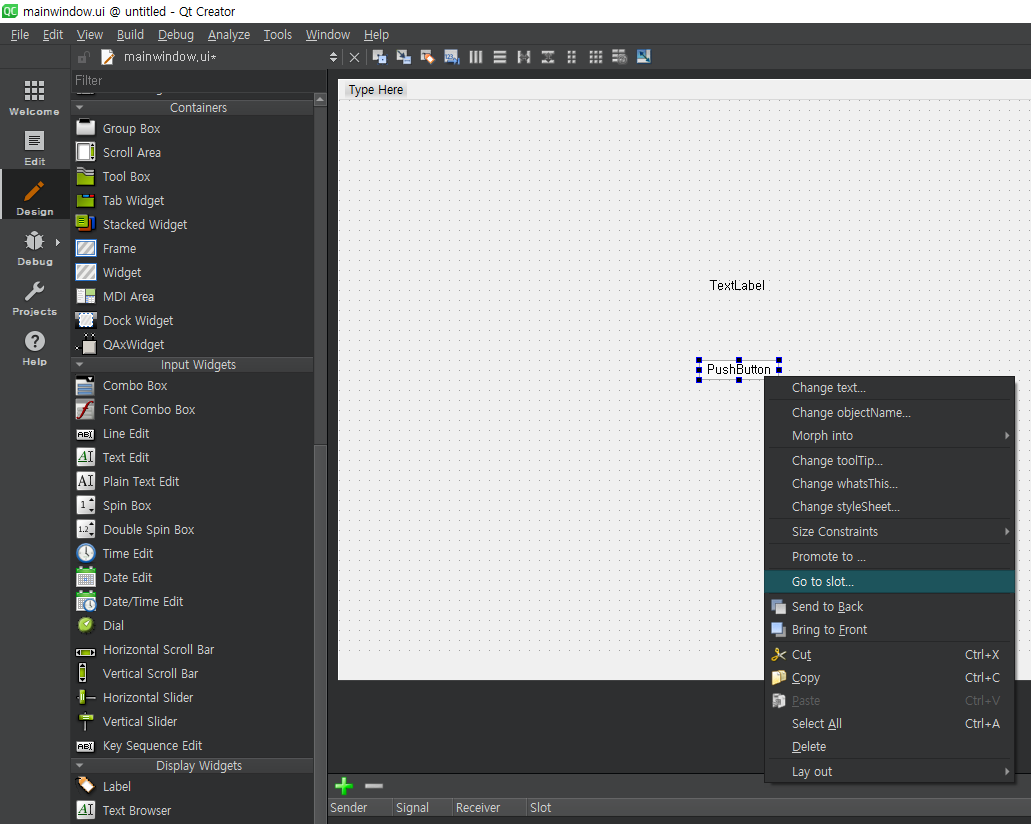Expand the Lay out submenu
Screen dimensions: 1031x824
click(x=890, y=772)
